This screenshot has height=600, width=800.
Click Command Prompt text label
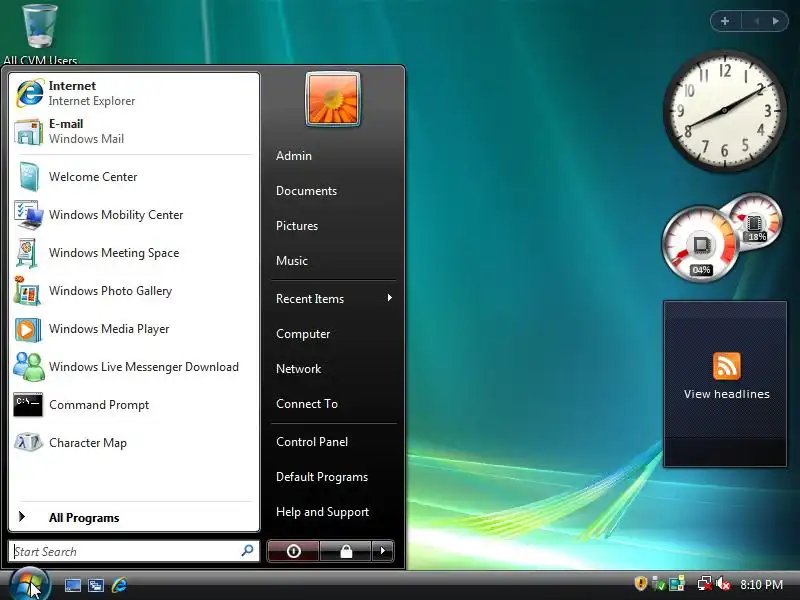click(99, 405)
